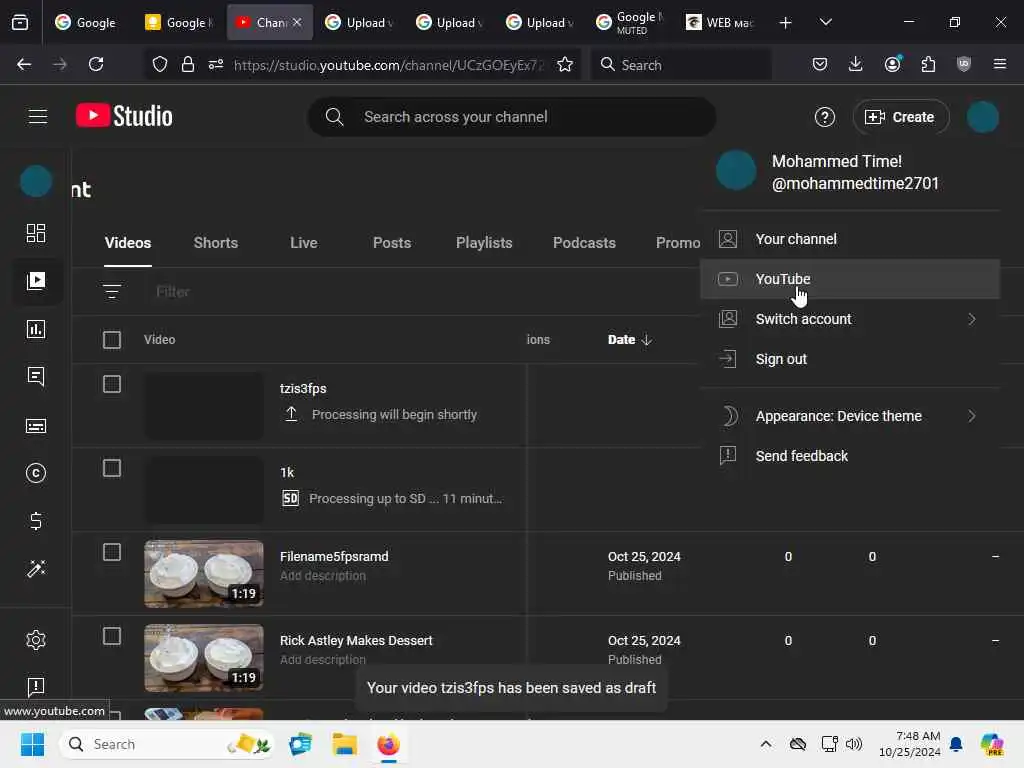1024x768 pixels.
Task: Open Settings gear in the sidebar
Action: point(36,640)
